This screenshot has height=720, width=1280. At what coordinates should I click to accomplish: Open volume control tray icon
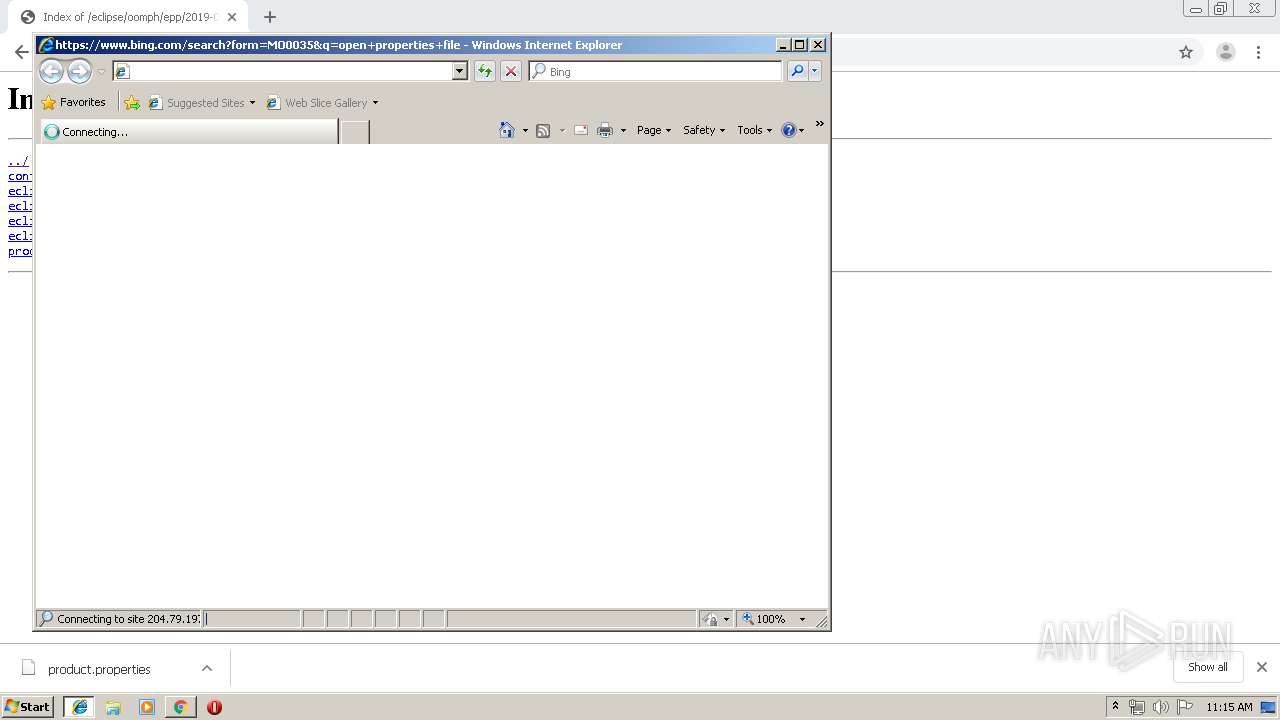(1160, 707)
